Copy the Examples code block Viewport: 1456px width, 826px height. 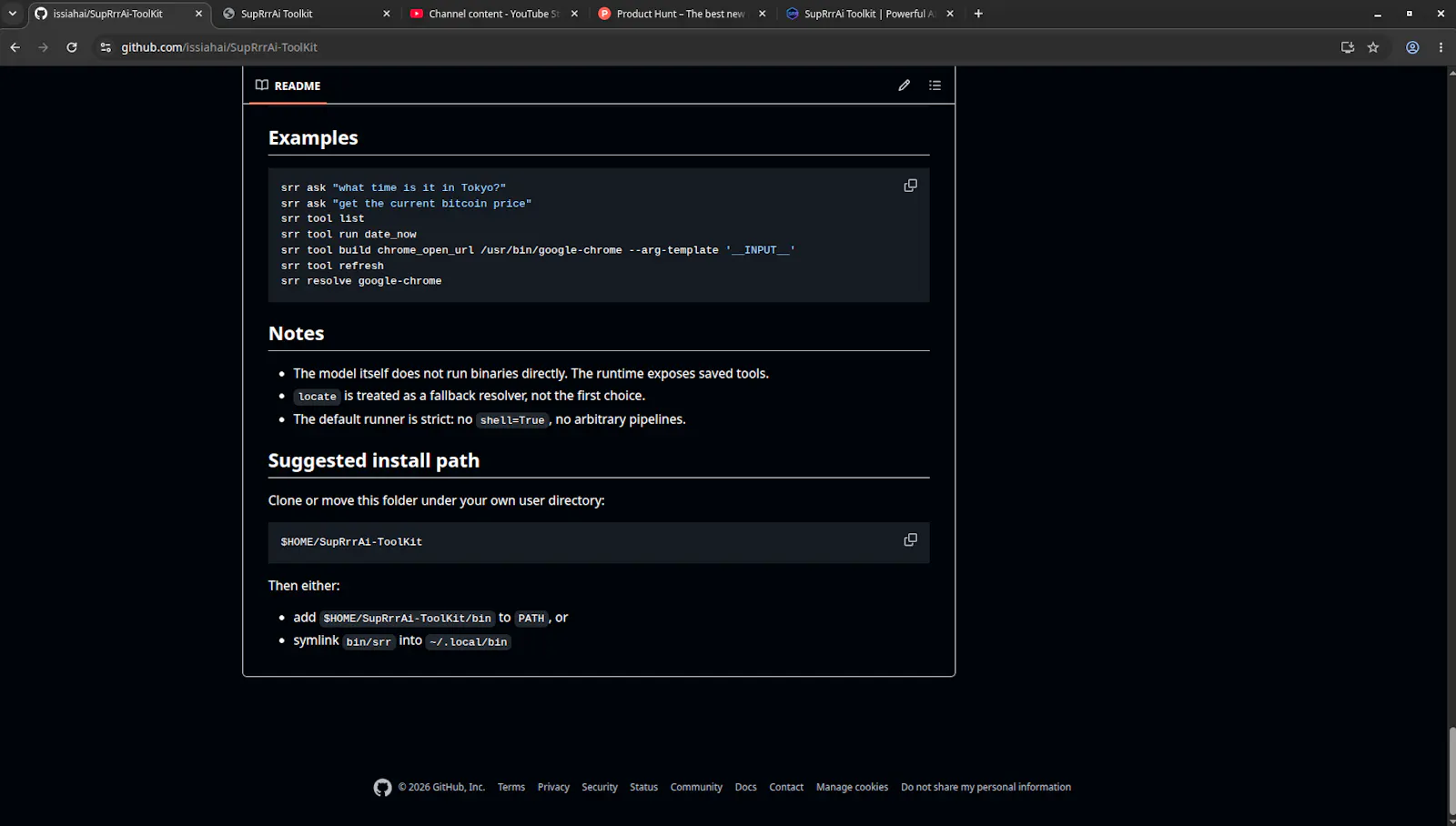(910, 186)
